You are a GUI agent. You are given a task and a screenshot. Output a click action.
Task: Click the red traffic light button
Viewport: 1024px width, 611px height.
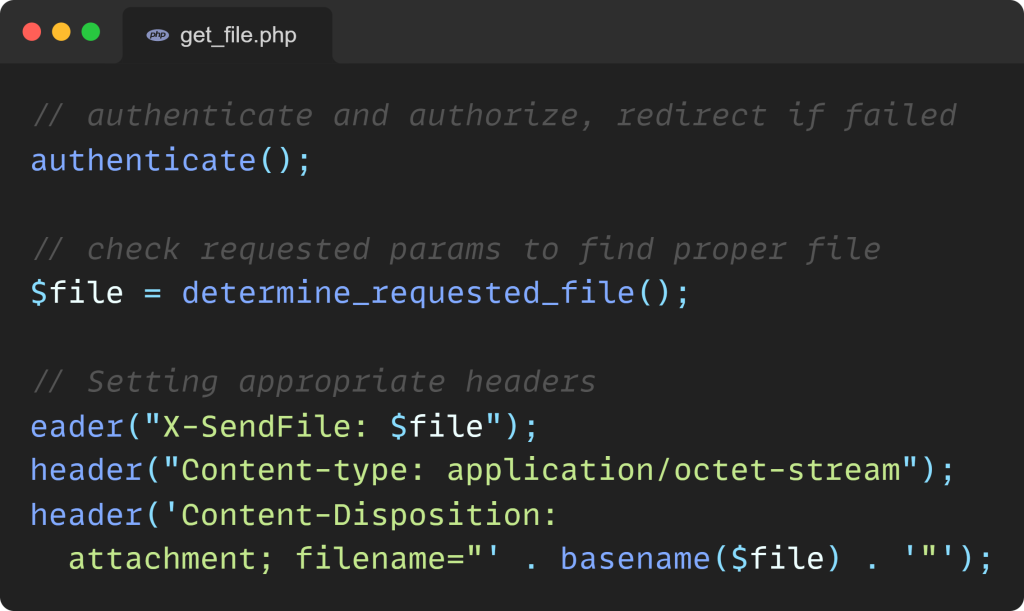click(x=30, y=31)
